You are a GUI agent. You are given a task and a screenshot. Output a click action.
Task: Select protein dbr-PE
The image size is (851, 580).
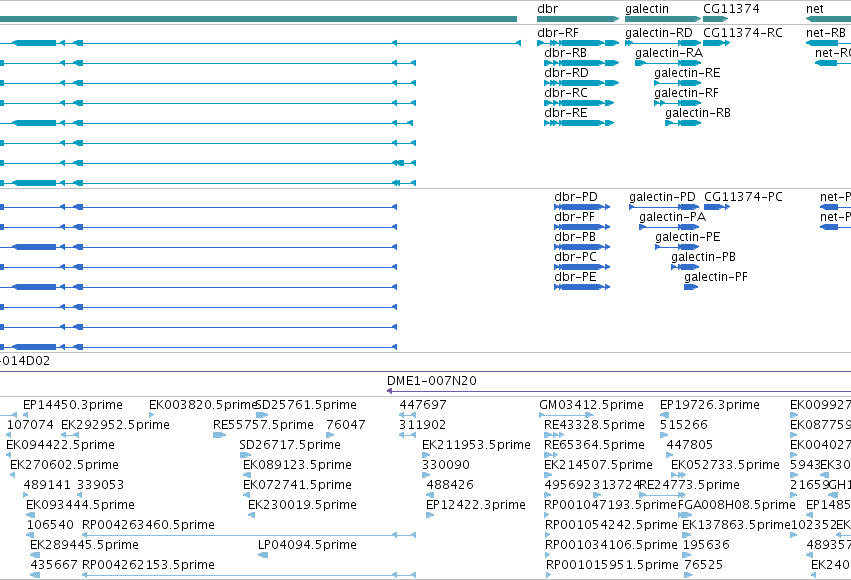[575, 277]
